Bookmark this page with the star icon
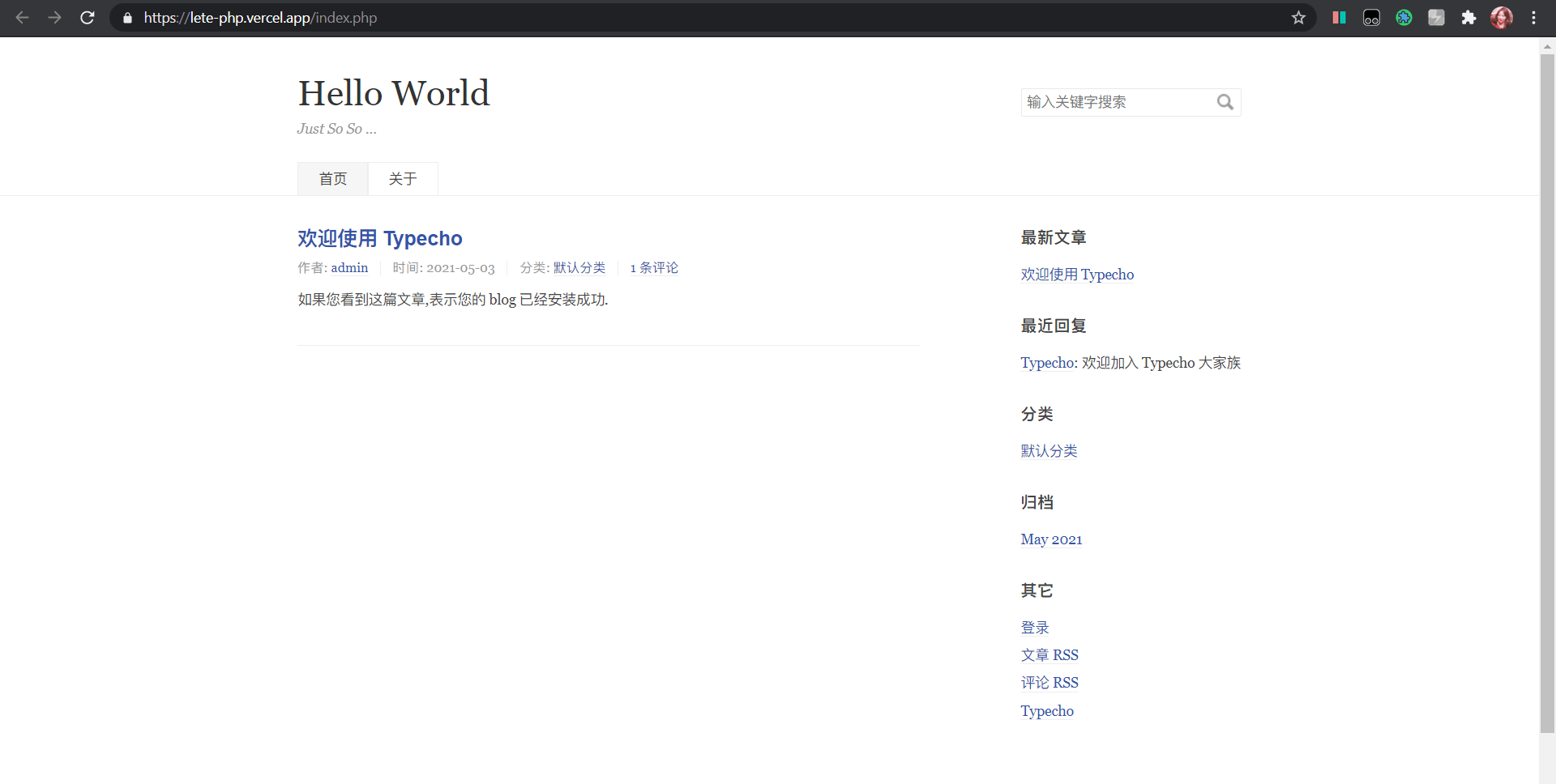The width and height of the screenshot is (1556, 784). (1298, 18)
